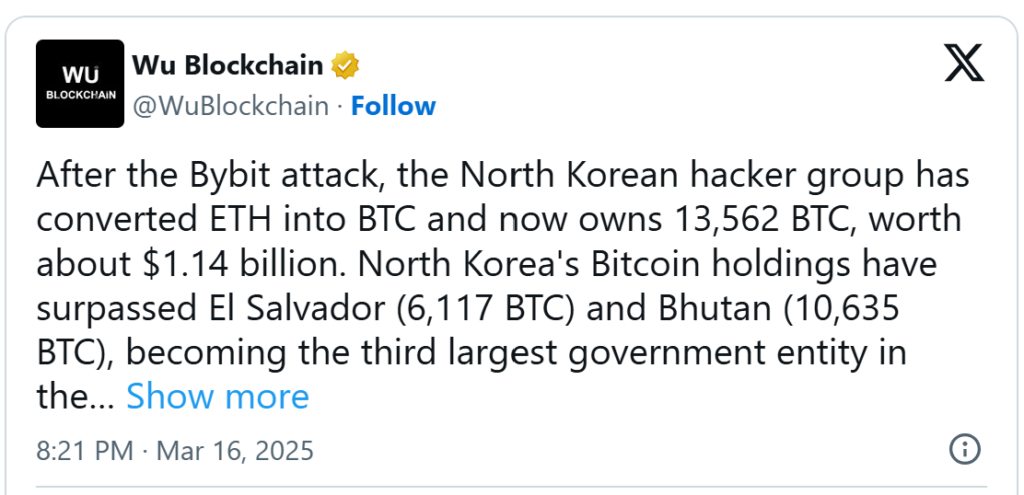
Task: Open the tweet info circle icon
Action: [962, 447]
